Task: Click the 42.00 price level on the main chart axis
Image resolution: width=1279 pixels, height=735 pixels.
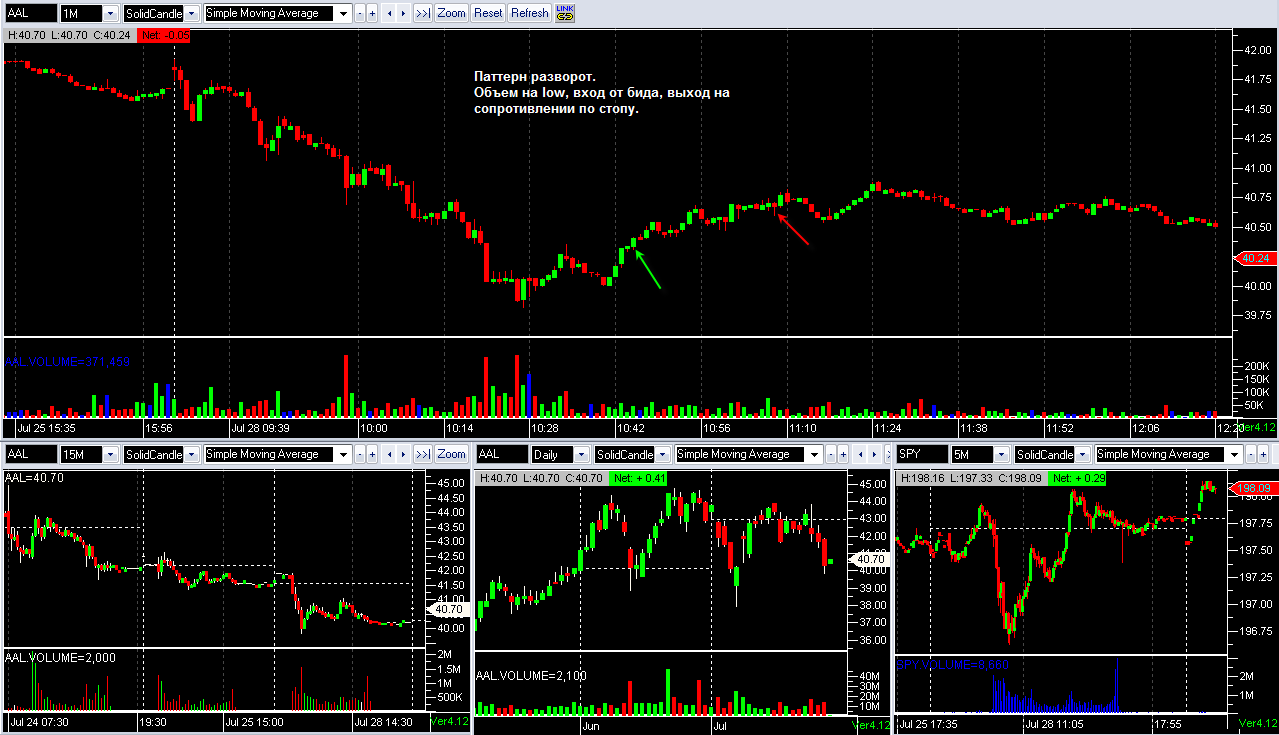Action: (1256, 49)
